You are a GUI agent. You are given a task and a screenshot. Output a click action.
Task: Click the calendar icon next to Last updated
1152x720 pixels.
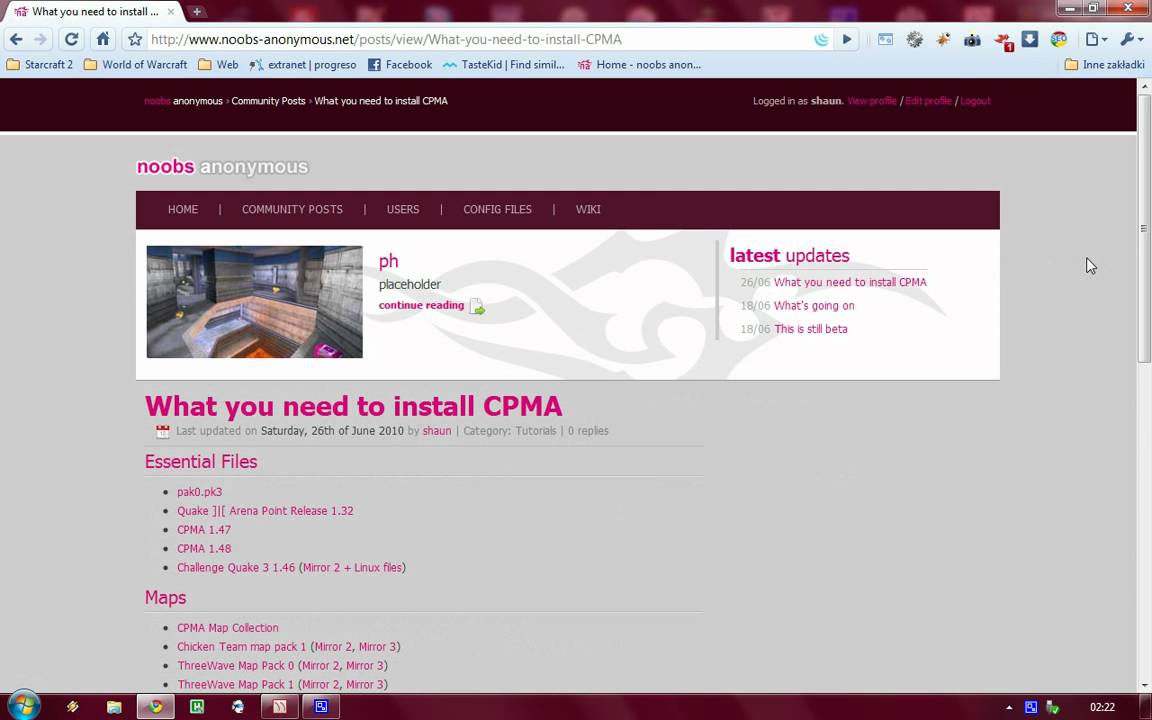(162, 431)
